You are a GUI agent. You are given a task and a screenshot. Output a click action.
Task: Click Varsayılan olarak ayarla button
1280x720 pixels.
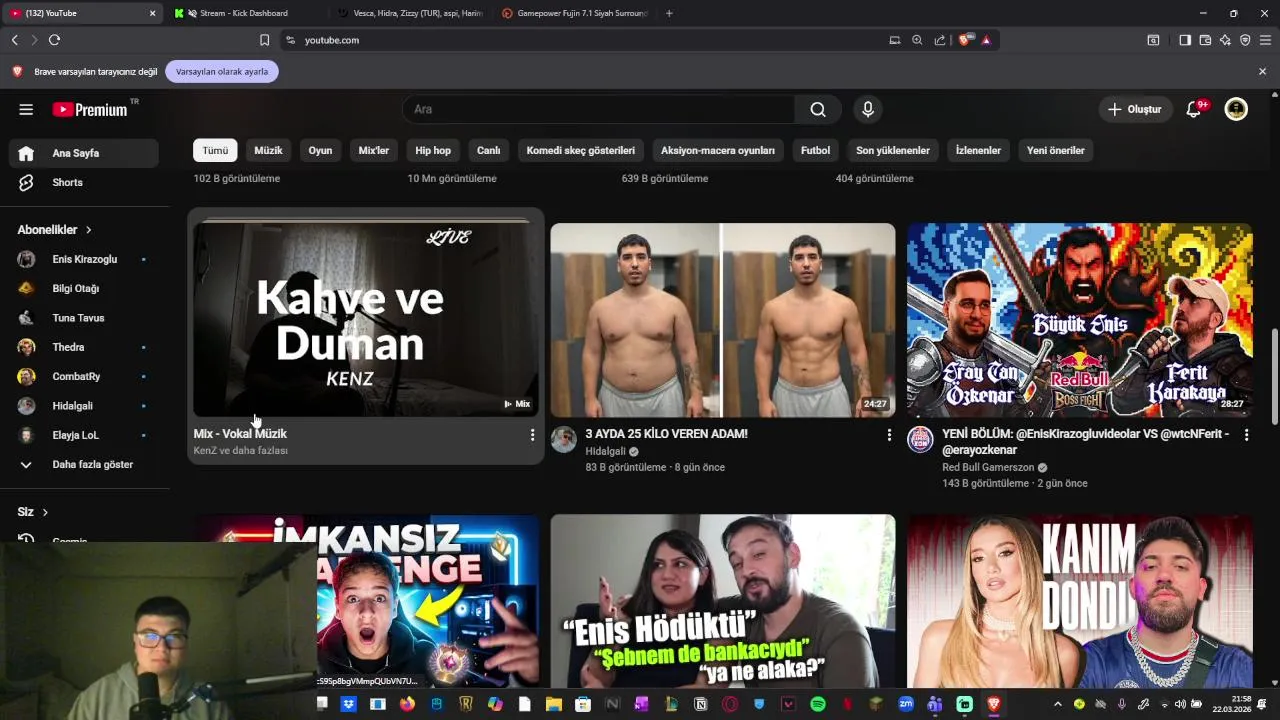point(222,71)
